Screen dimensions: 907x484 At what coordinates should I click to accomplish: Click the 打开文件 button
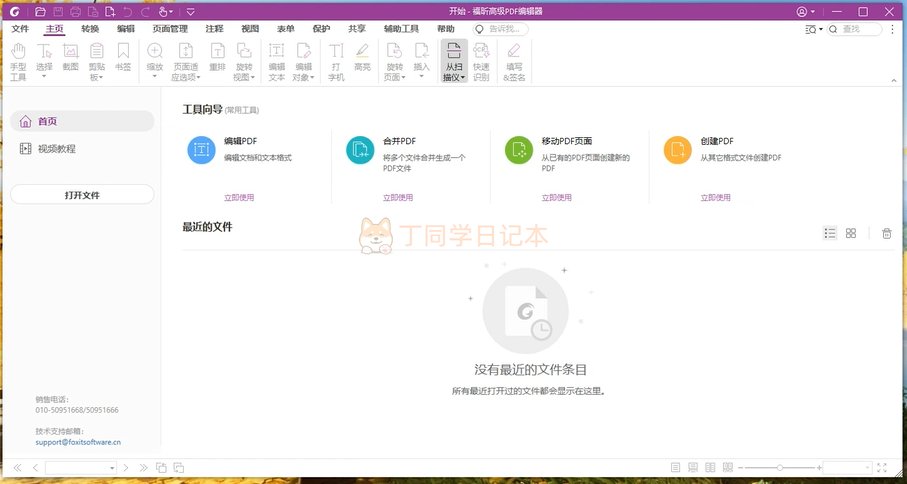click(x=82, y=195)
